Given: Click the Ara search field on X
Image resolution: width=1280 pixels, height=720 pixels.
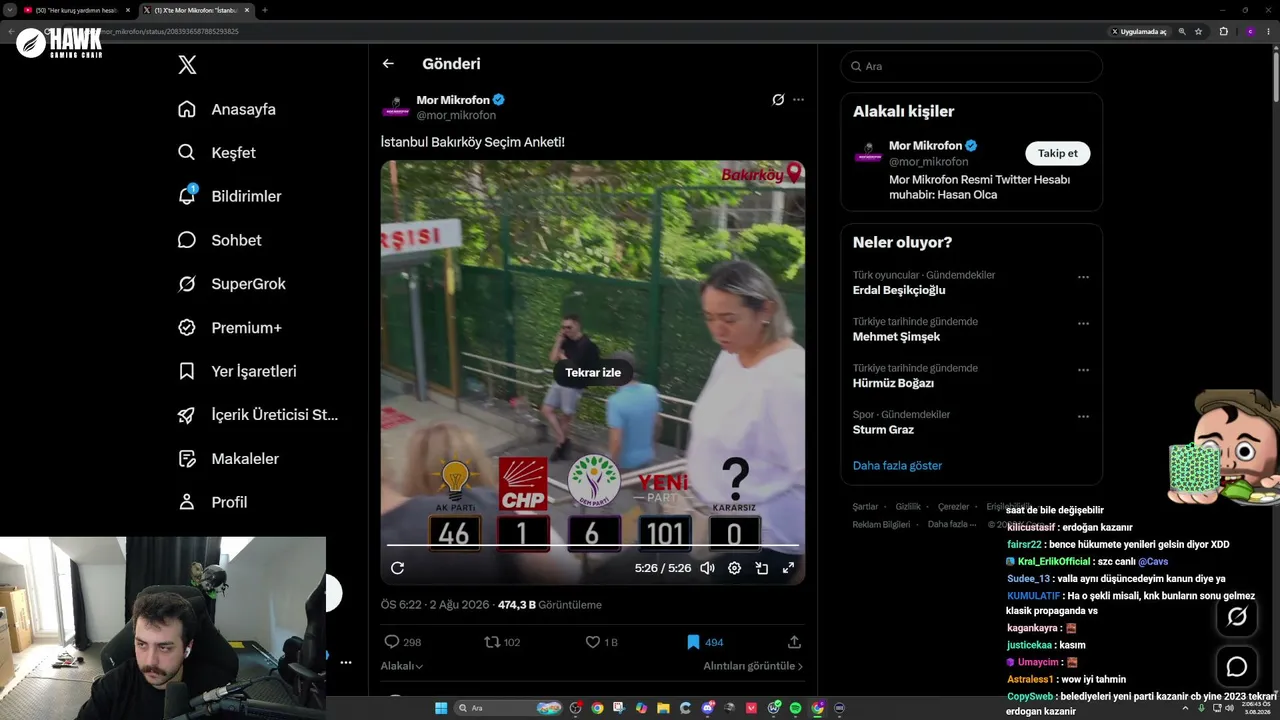Looking at the screenshot, I should (971, 66).
